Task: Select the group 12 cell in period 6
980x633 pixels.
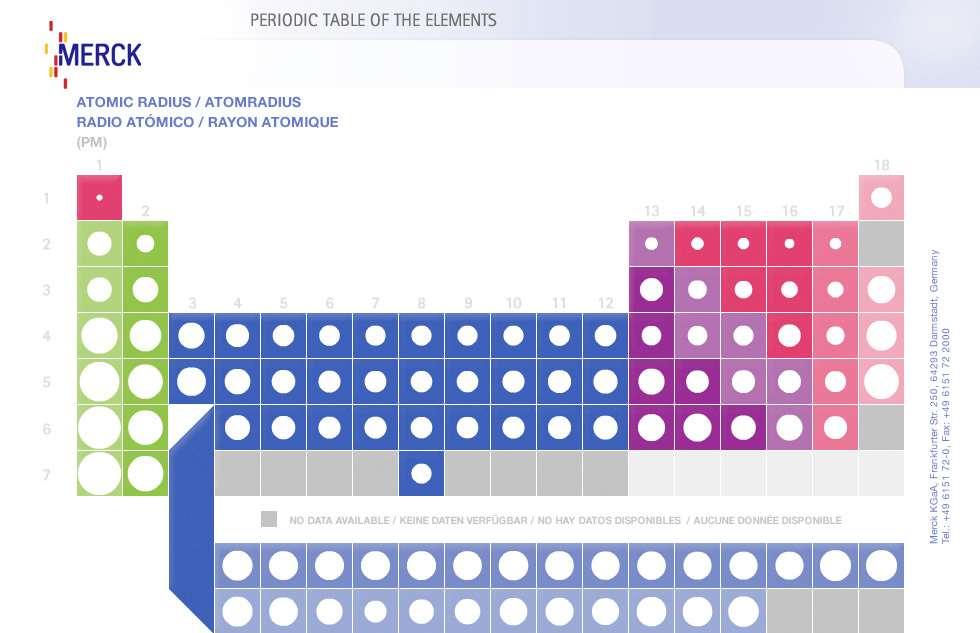Action: point(605,427)
